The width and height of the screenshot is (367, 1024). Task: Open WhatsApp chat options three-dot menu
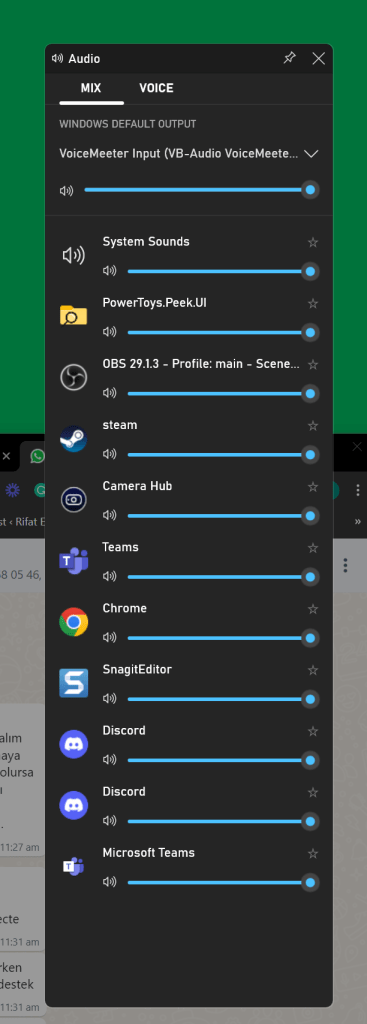click(x=345, y=566)
